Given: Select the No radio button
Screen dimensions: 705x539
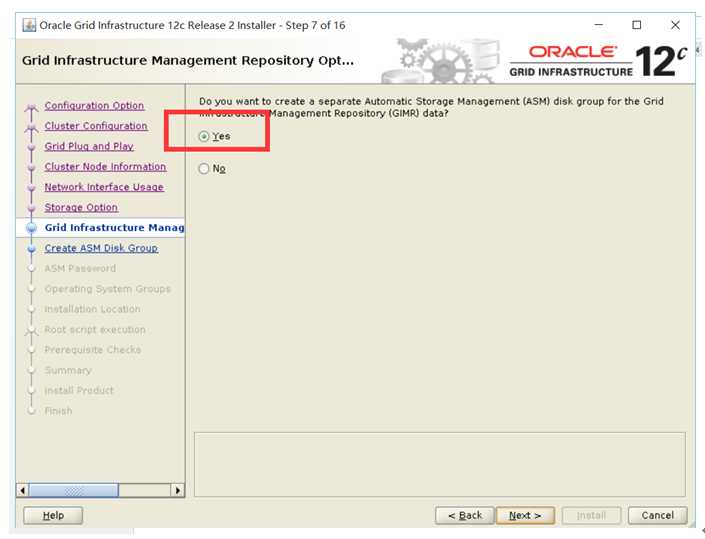Looking at the screenshot, I should (204, 169).
